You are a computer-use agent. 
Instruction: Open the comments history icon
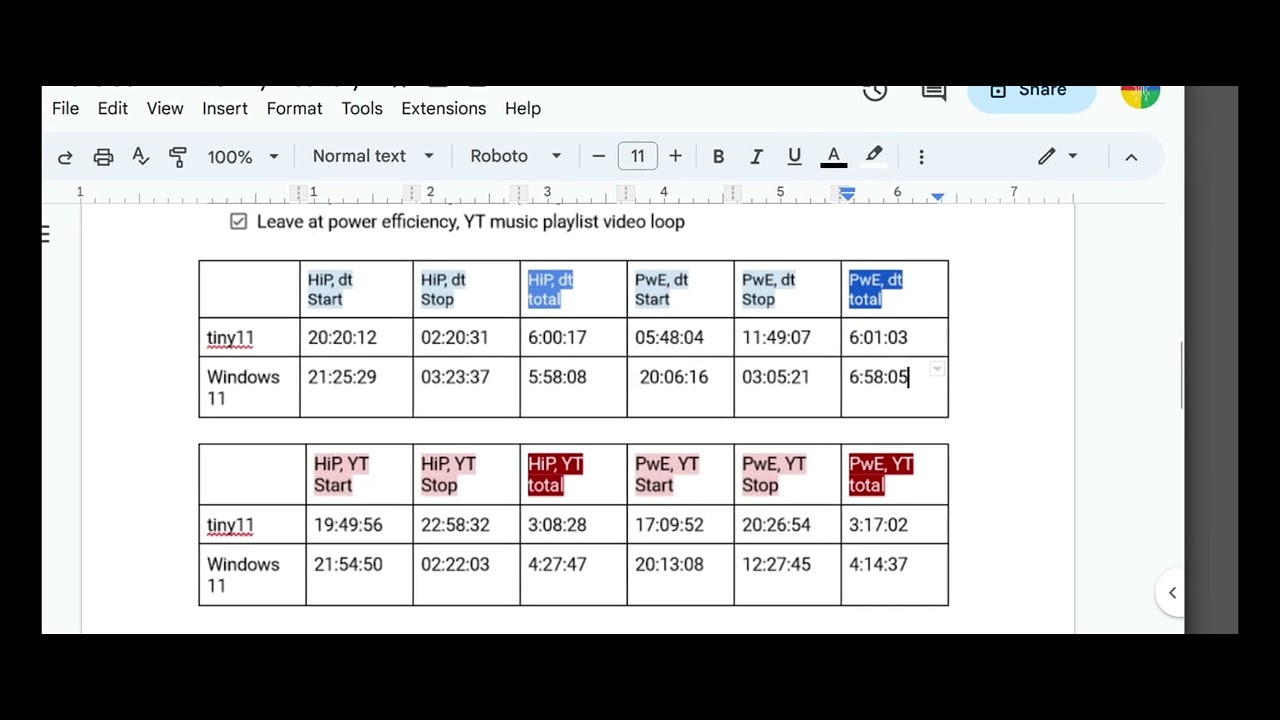pos(934,92)
